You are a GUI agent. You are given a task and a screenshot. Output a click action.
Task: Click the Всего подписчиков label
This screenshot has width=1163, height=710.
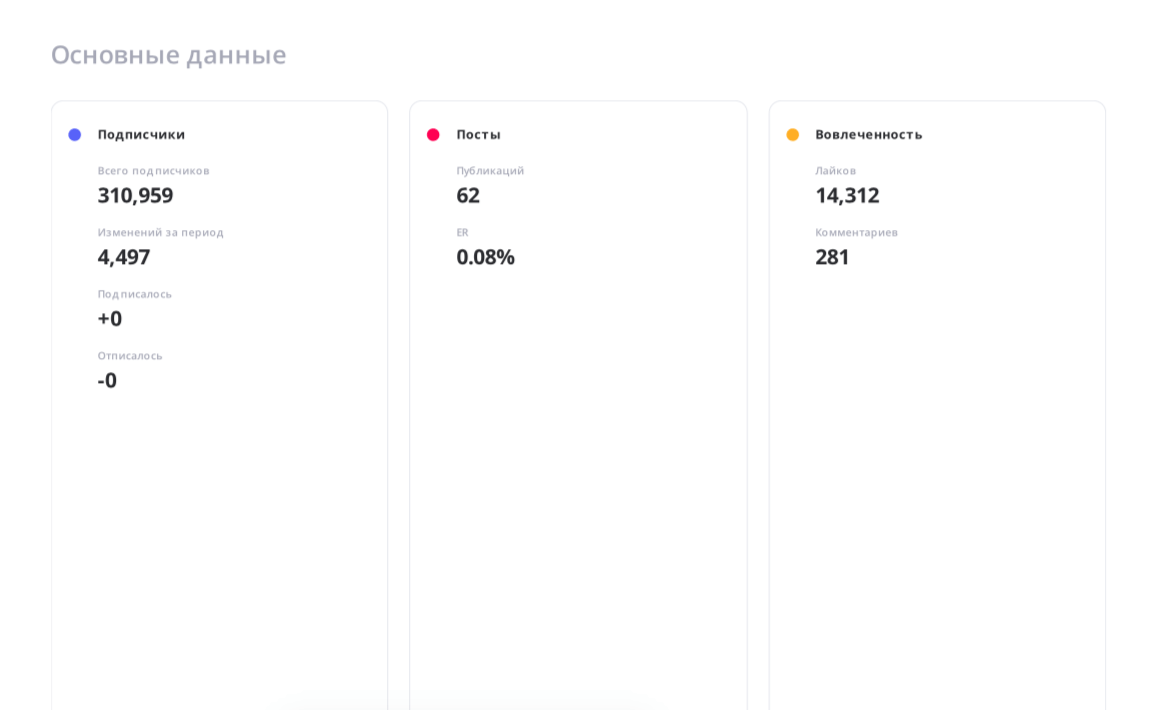153,171
